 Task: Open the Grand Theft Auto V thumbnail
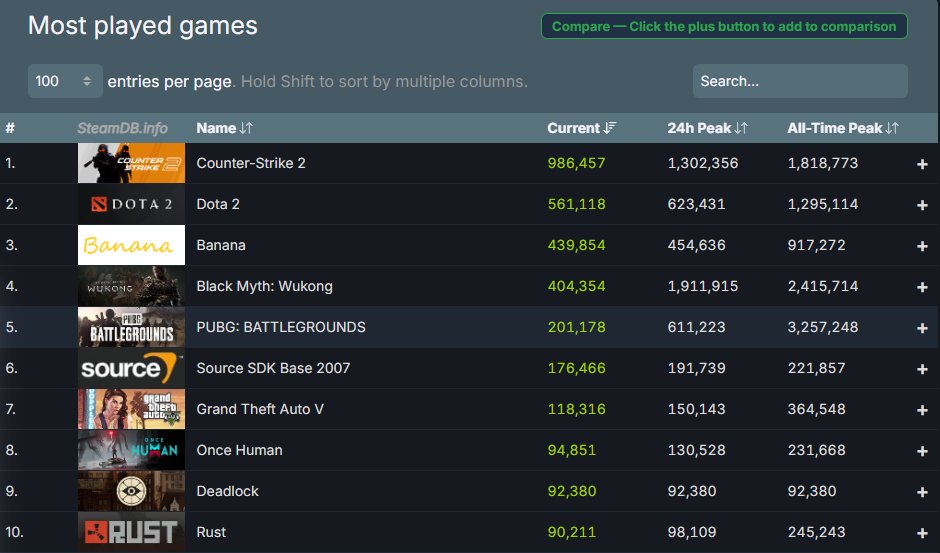click(x=131, y=409)
